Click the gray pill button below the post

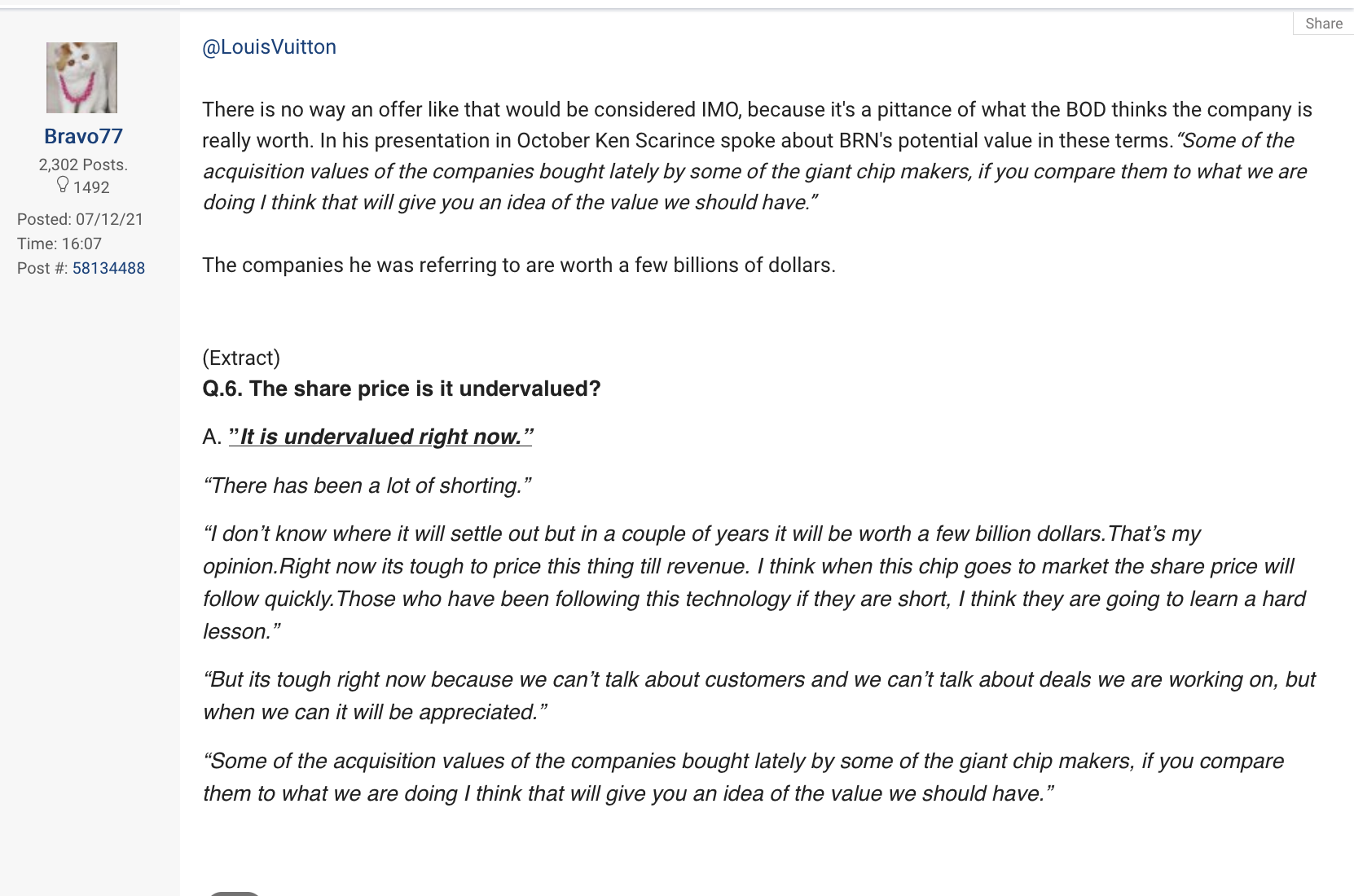coord(234,893)
